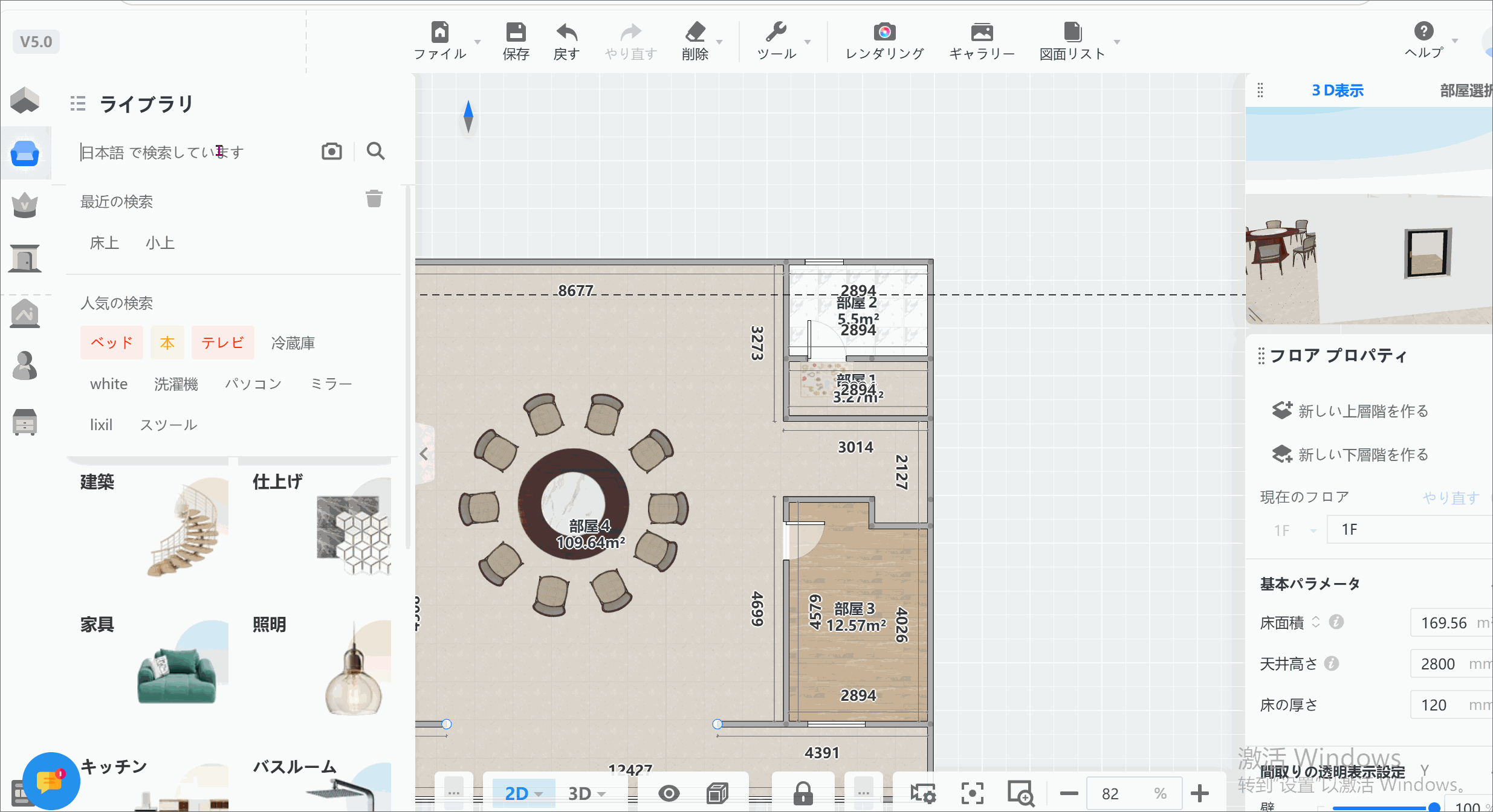Select the 削除 eraser tool
Viewport: 1493px width, 812px height.
tap(695, 31)
